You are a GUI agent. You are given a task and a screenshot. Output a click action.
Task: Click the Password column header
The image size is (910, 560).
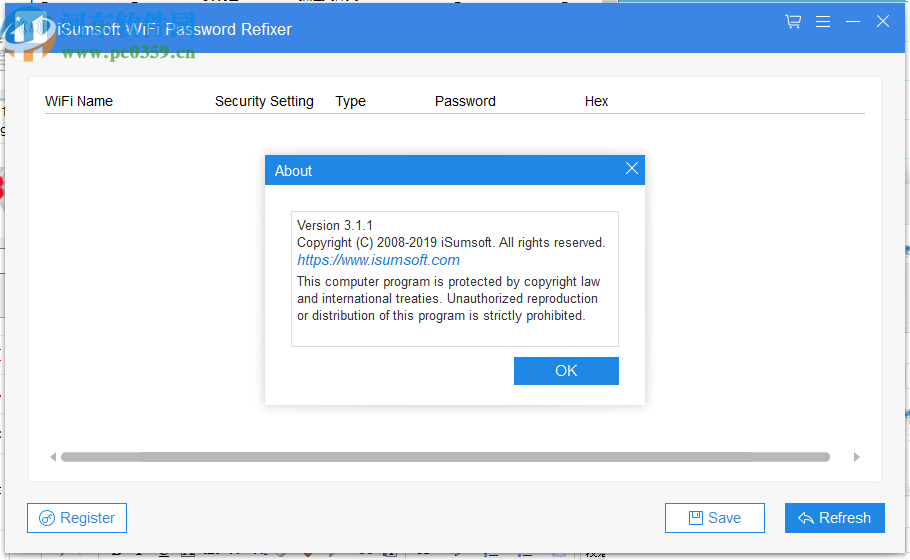465,101
